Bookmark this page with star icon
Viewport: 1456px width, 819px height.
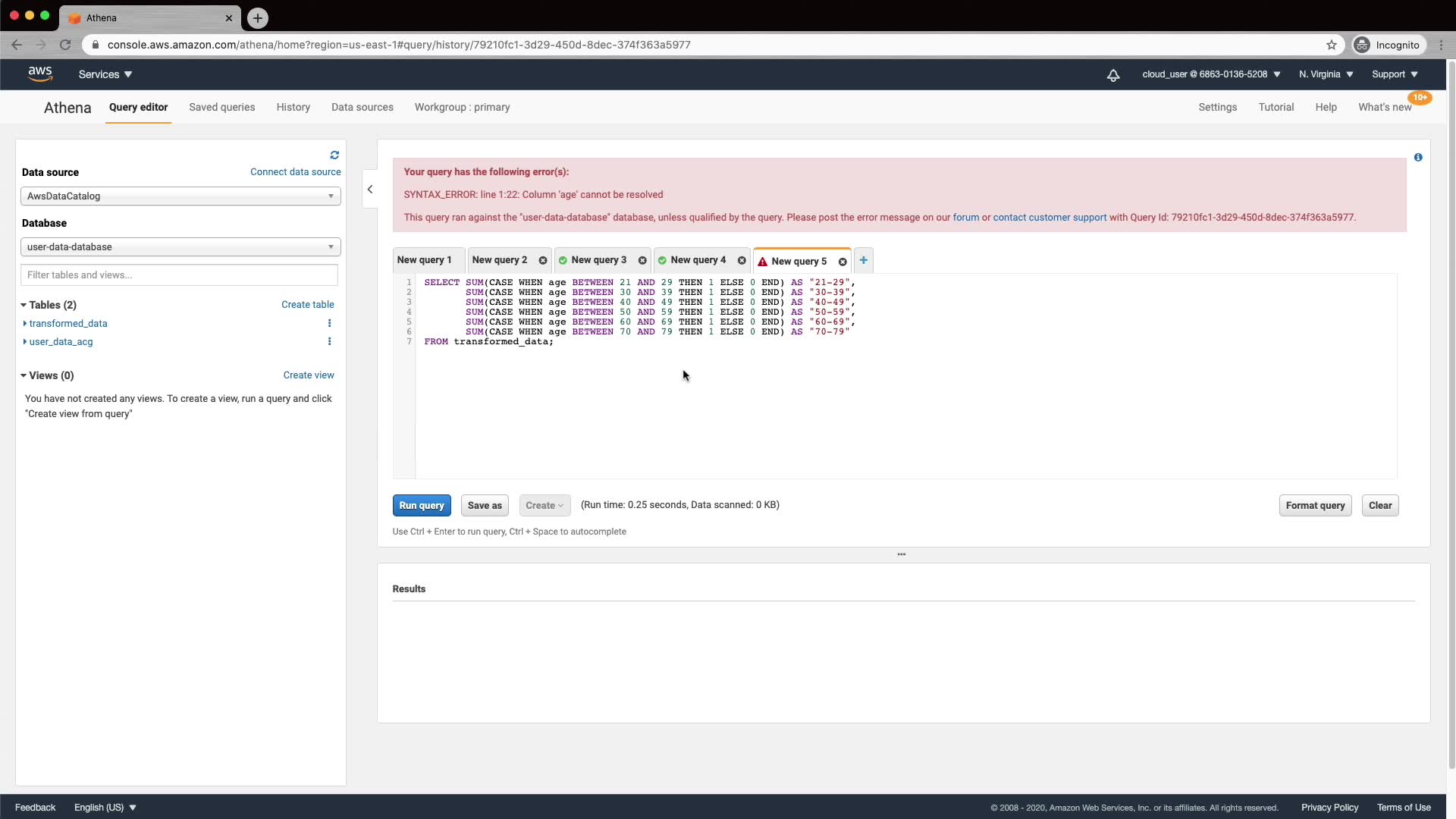(1331, 45)
